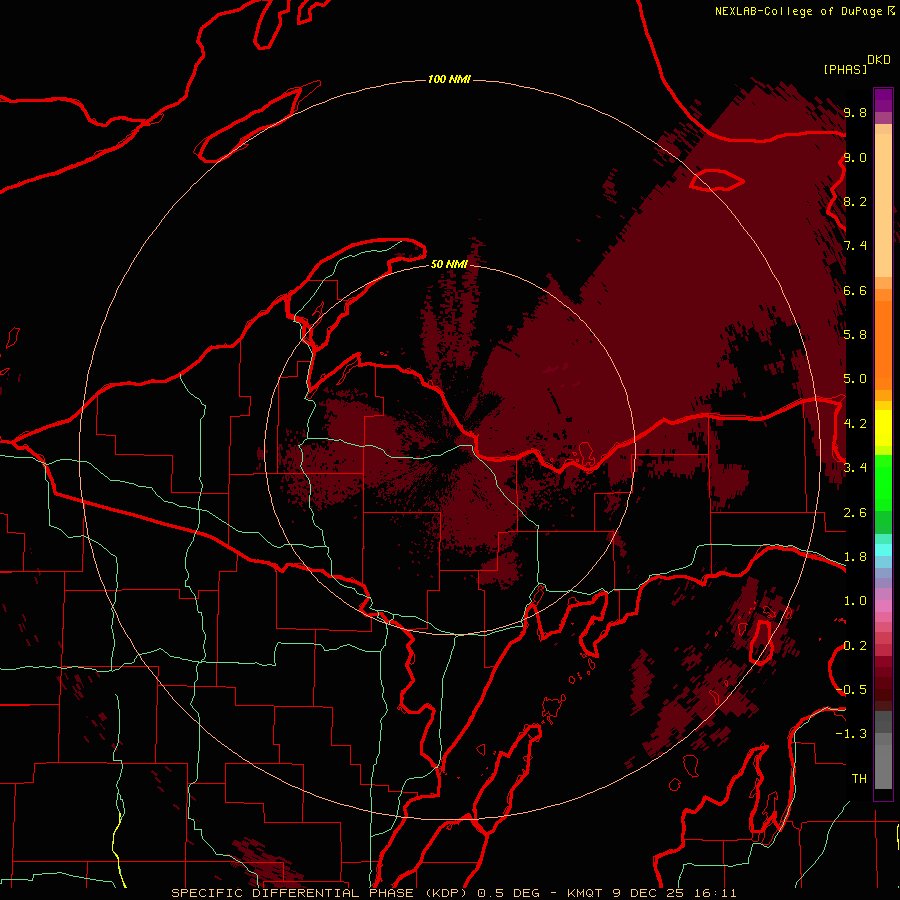This screenshot has height=900, width=900.
Task: Click the 7.4 value on the color scale
Action: click(855, 246)
